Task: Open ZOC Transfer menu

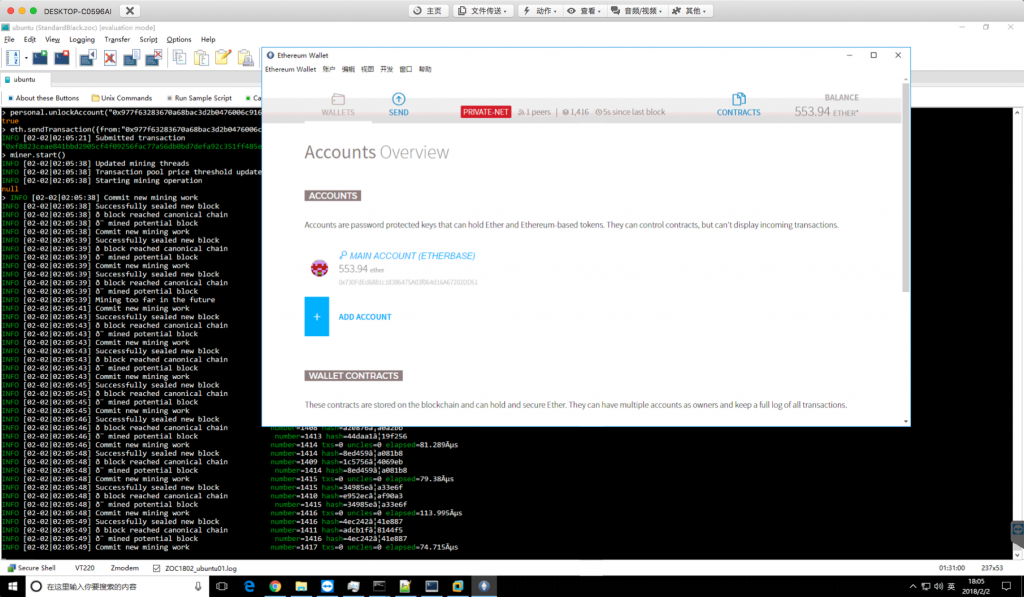Action: pos(117,39)
